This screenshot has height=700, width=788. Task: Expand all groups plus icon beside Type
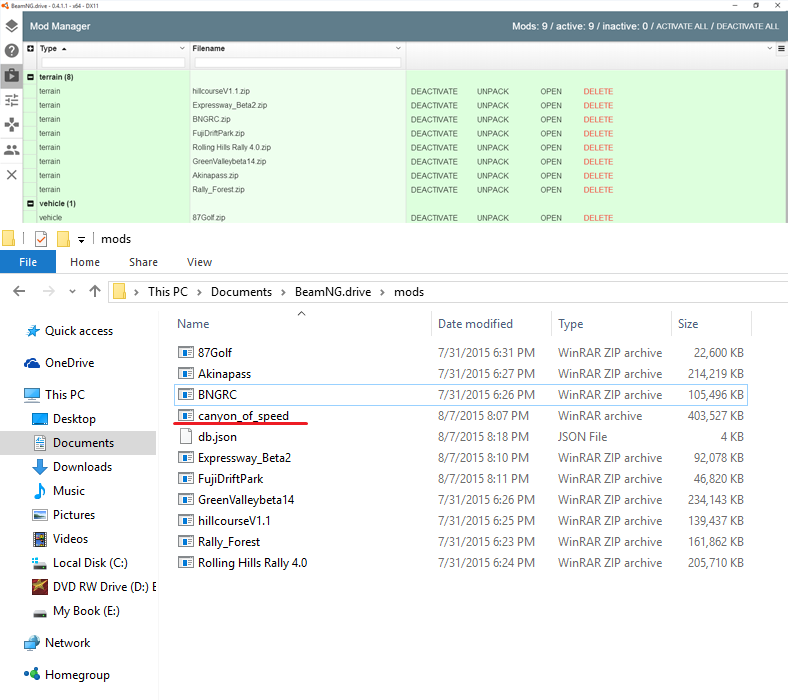31,48
